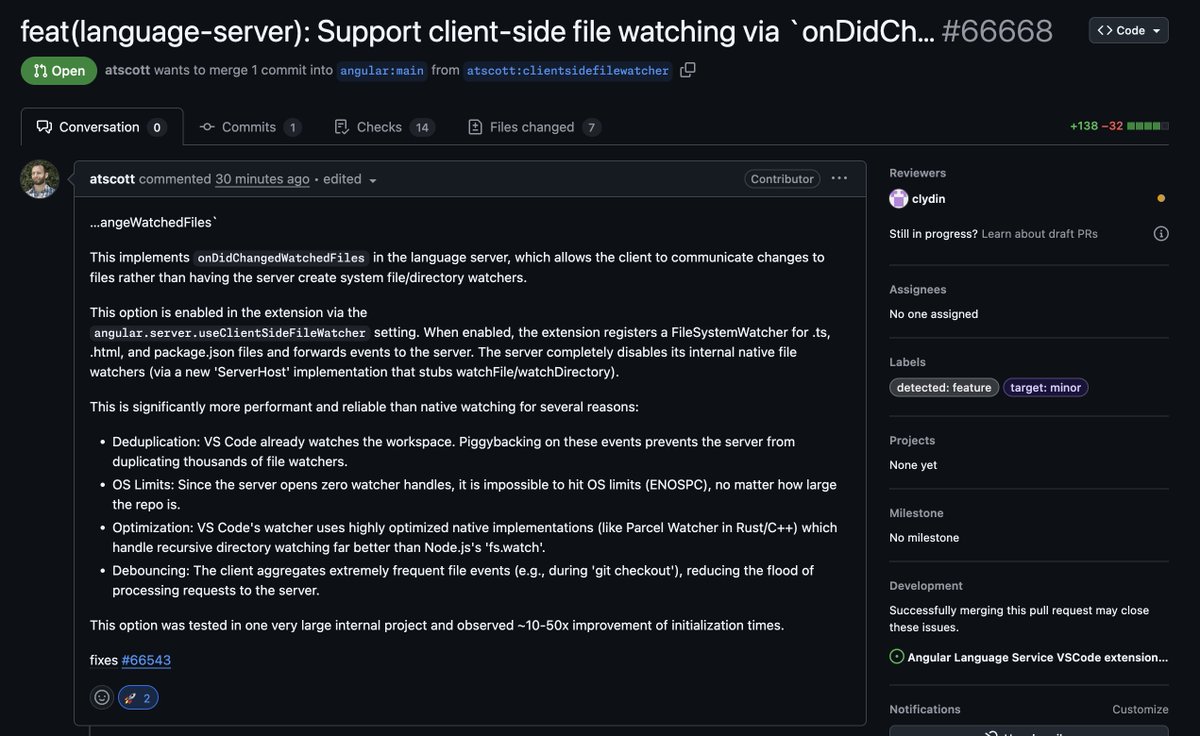Click the Assignees section heading
1200x736 pixels.
click(917, 290)
